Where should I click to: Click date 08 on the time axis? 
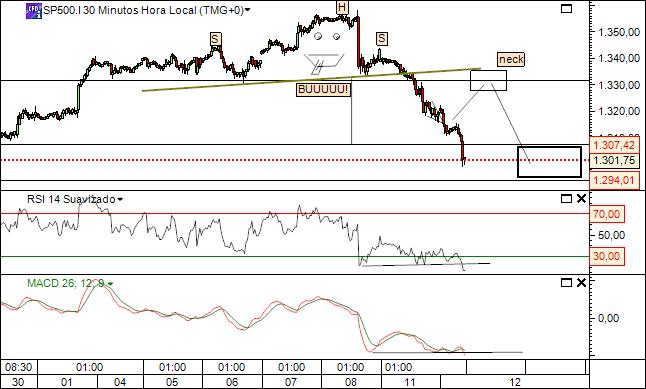click(x=350, y=382)
